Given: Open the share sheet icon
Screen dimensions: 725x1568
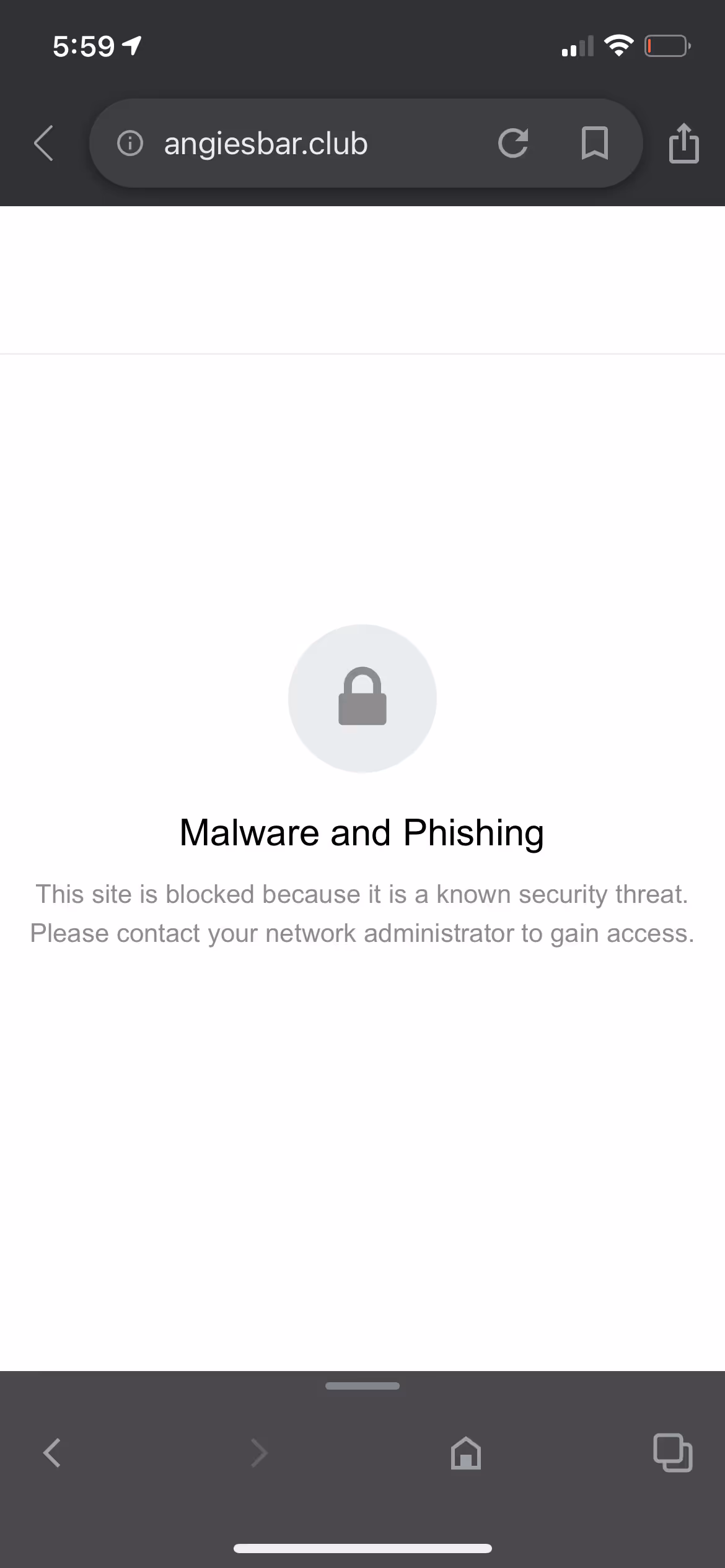Looking at the screenshot, I should tap(684, 143).
